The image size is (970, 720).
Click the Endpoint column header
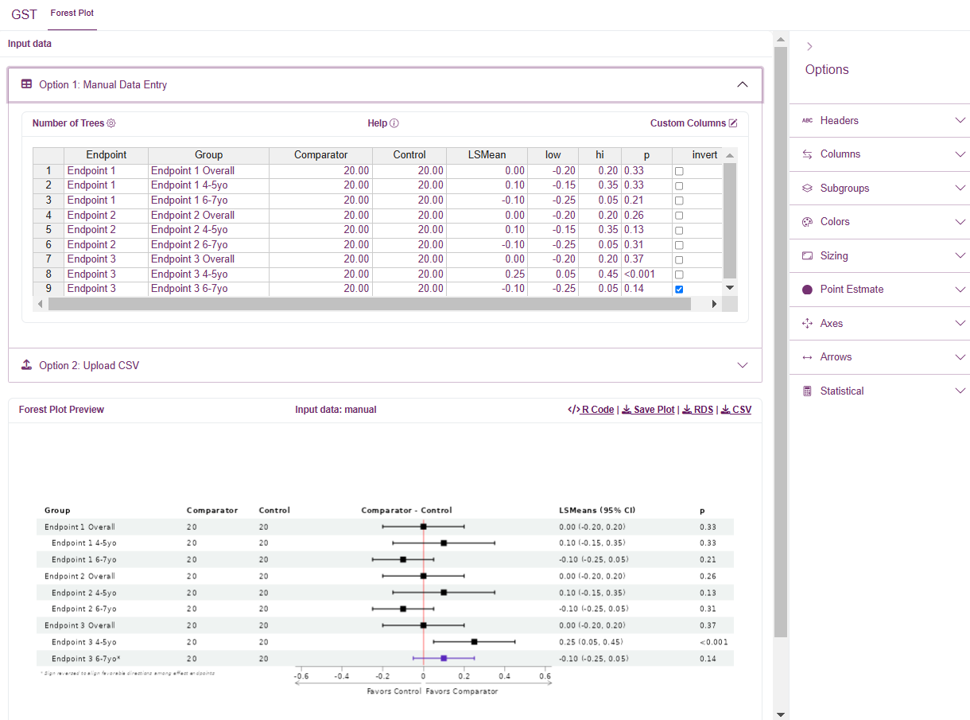click(106, 155)
